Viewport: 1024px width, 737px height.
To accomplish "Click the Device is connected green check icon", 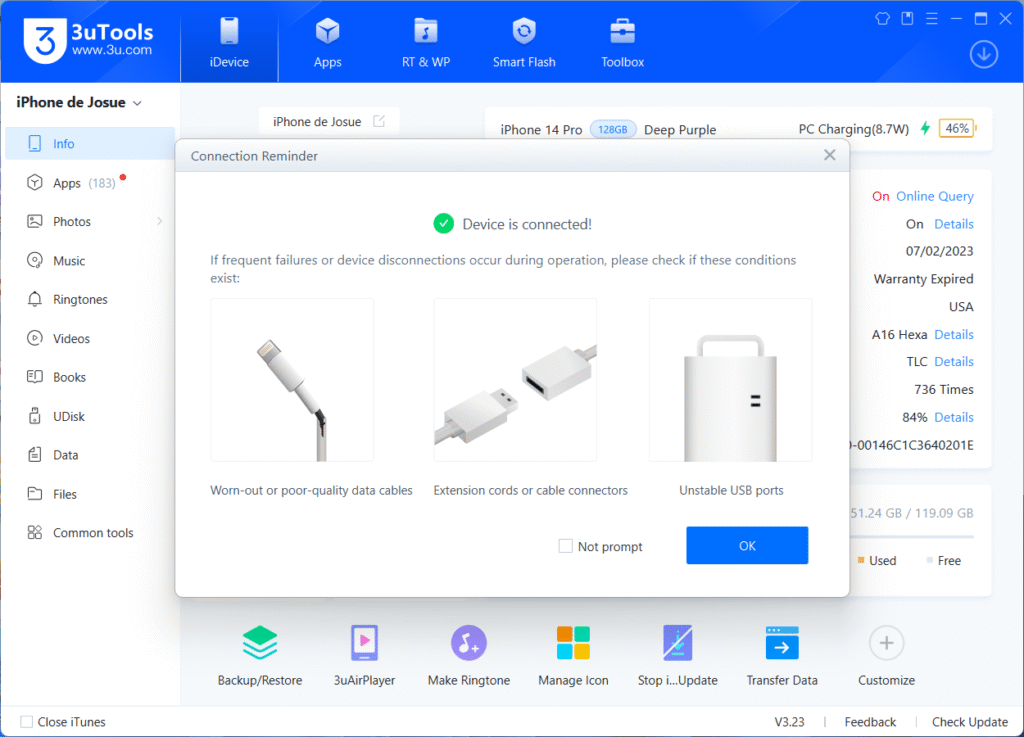I will pyautogui.click(x=443, y=224).
